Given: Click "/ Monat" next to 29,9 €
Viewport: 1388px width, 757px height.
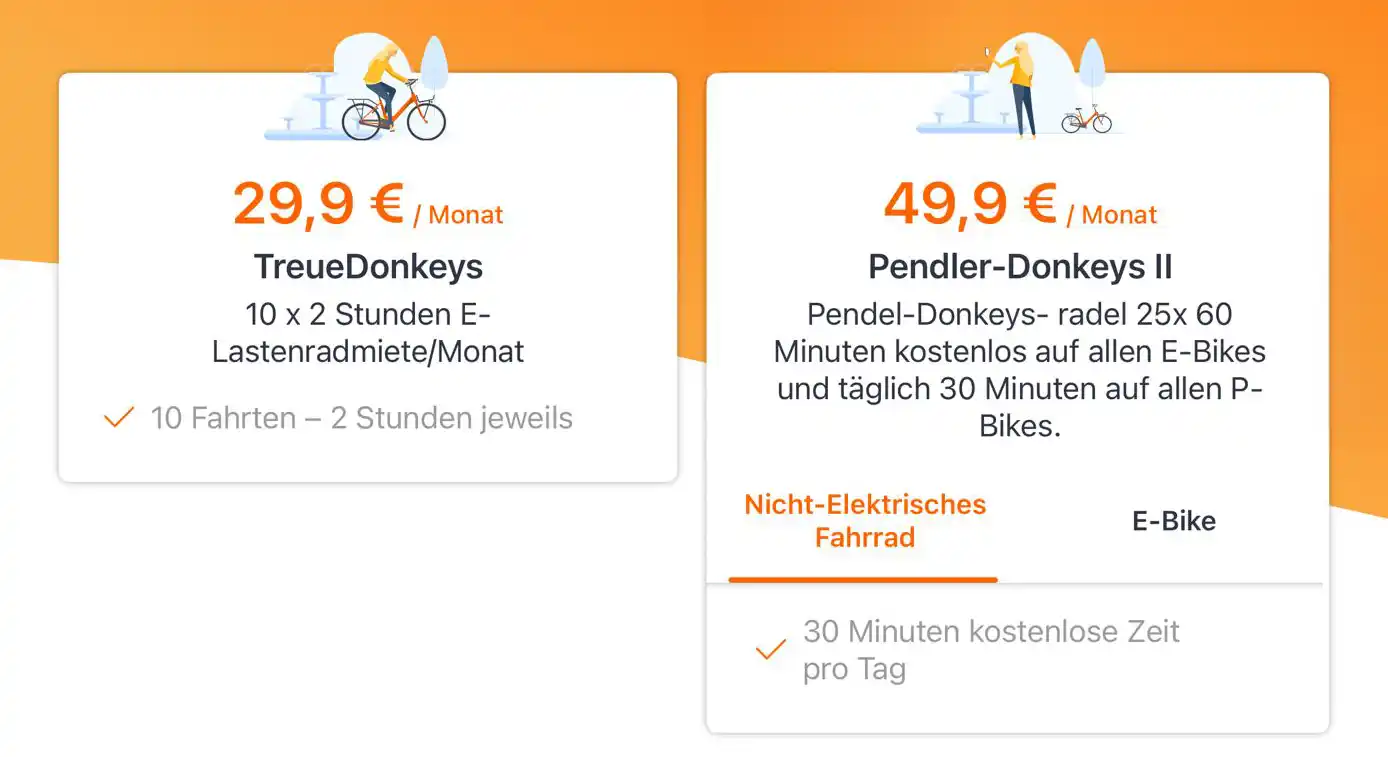Looking at the screenshot, I should (x=458, y=215).
